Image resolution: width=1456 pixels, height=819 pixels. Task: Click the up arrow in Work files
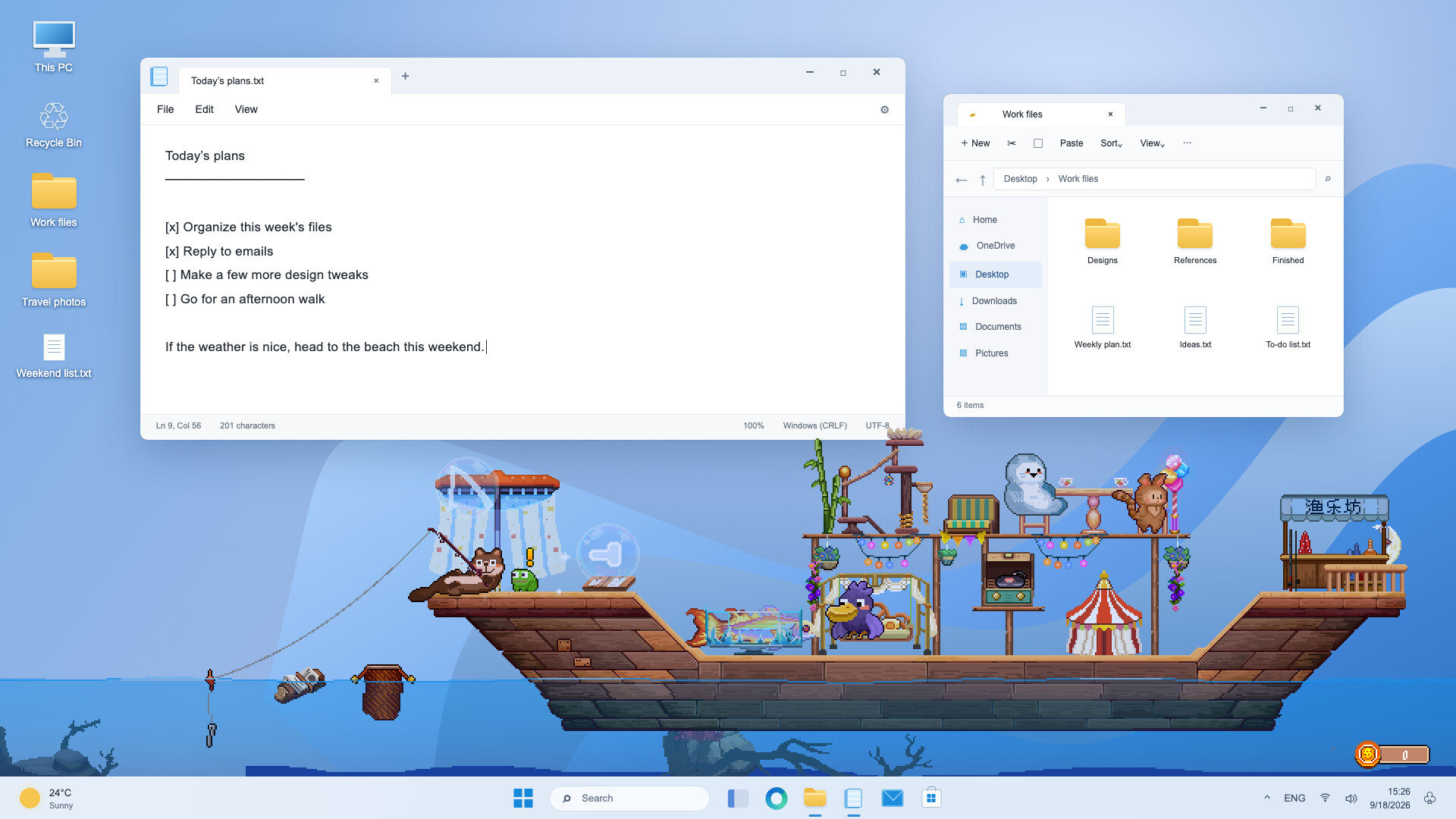[983, 180]
